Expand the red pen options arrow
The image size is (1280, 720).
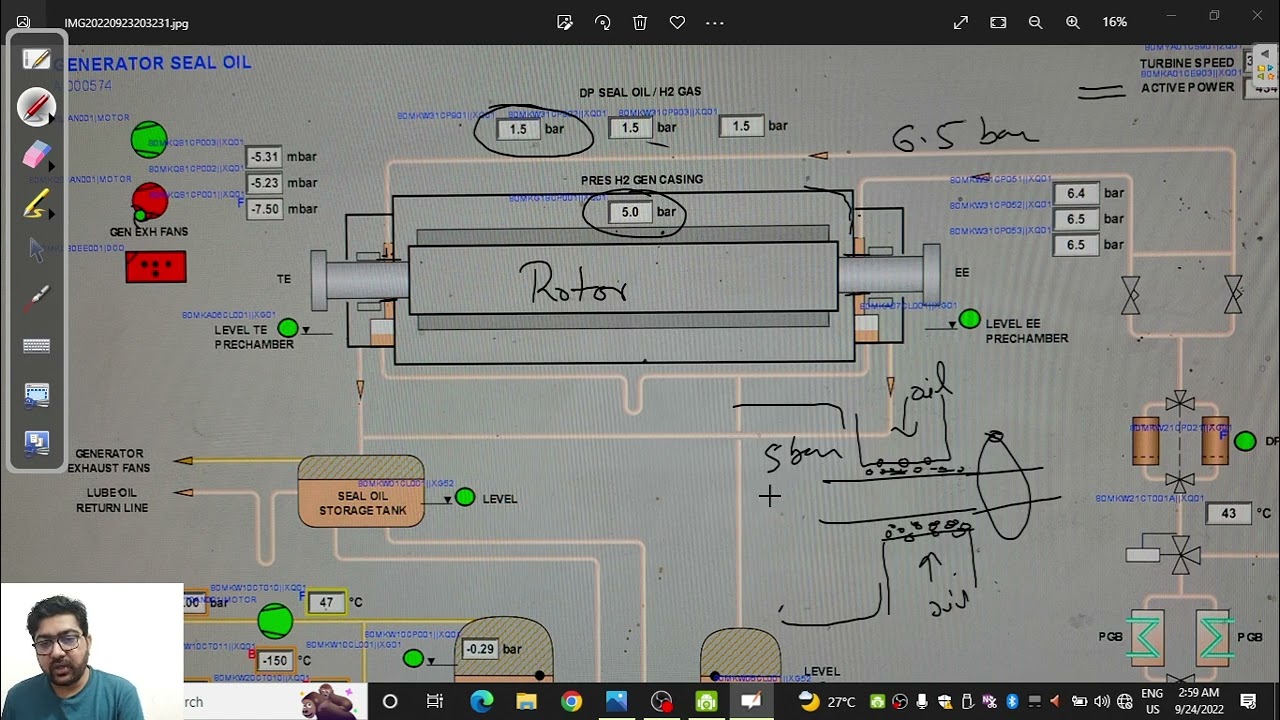(x=52, y=118)
